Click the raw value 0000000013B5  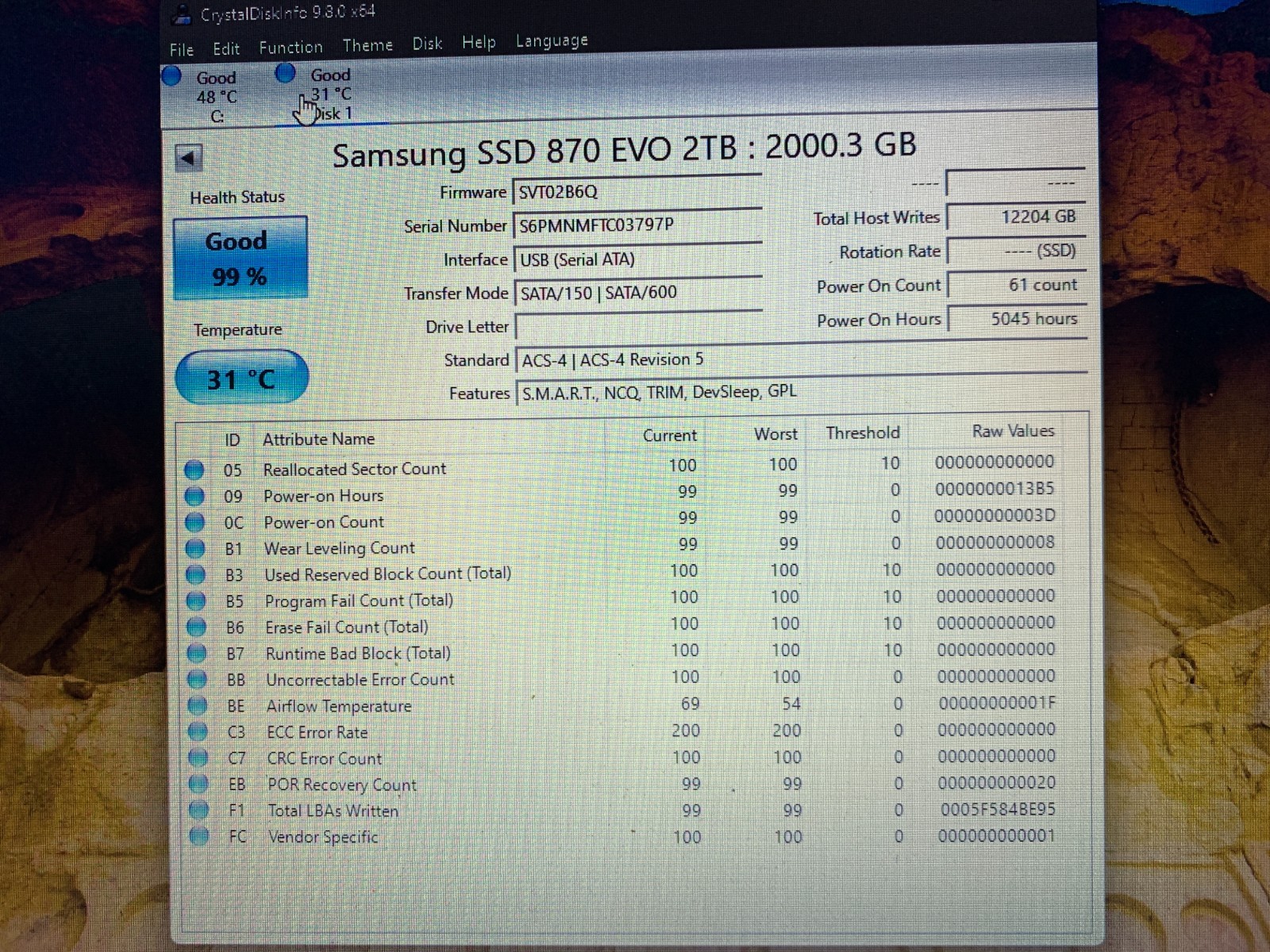pos(995,489)
